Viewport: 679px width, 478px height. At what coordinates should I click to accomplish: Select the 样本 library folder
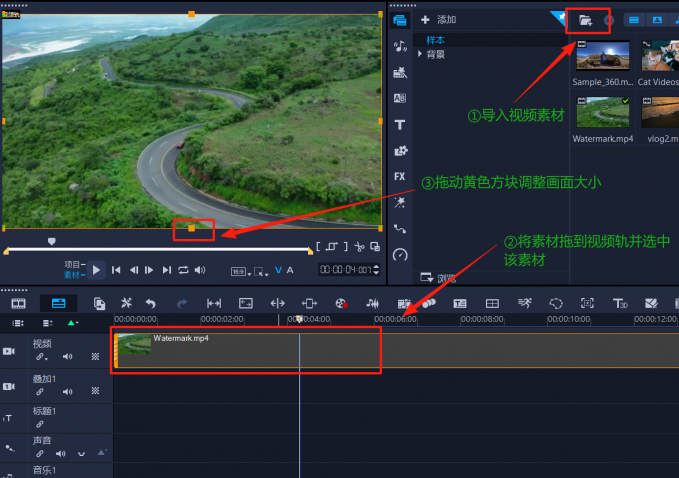click(x=436, y=40)
